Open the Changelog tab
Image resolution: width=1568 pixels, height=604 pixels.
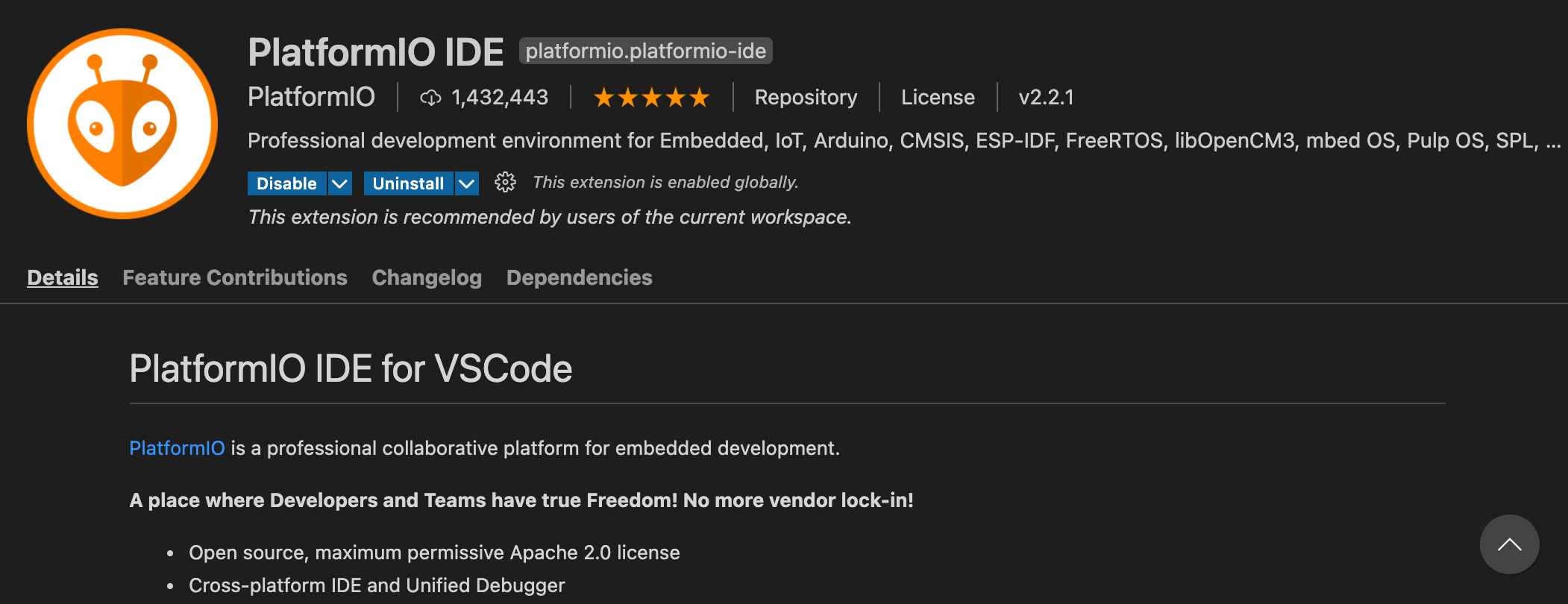click(427, 277)
